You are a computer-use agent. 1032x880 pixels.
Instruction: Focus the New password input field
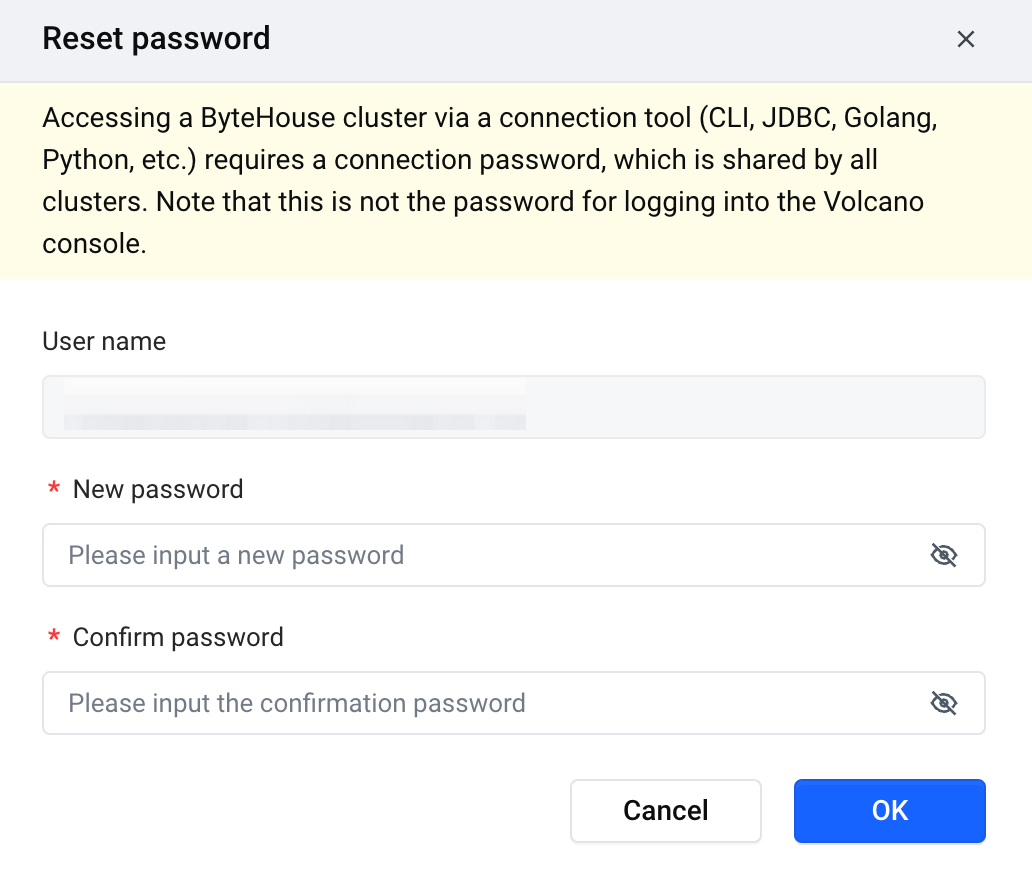(513, 555)
